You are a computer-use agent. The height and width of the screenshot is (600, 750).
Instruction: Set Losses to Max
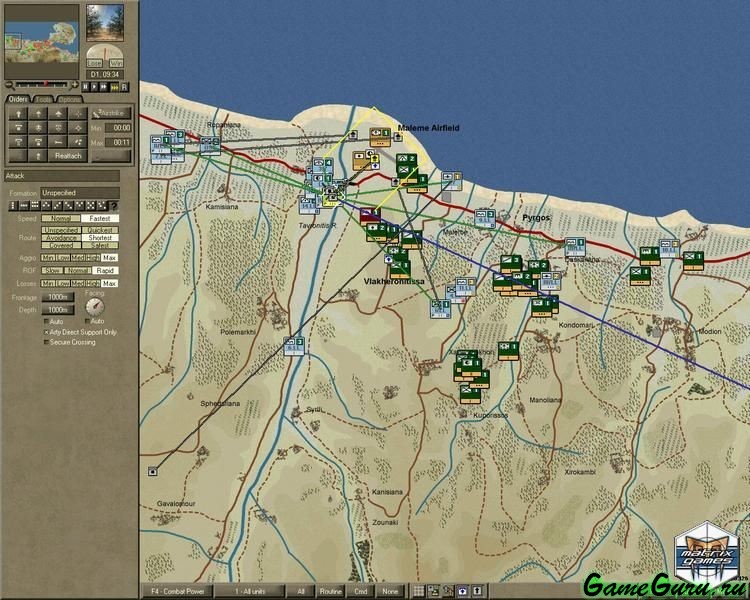coord(110,283)
